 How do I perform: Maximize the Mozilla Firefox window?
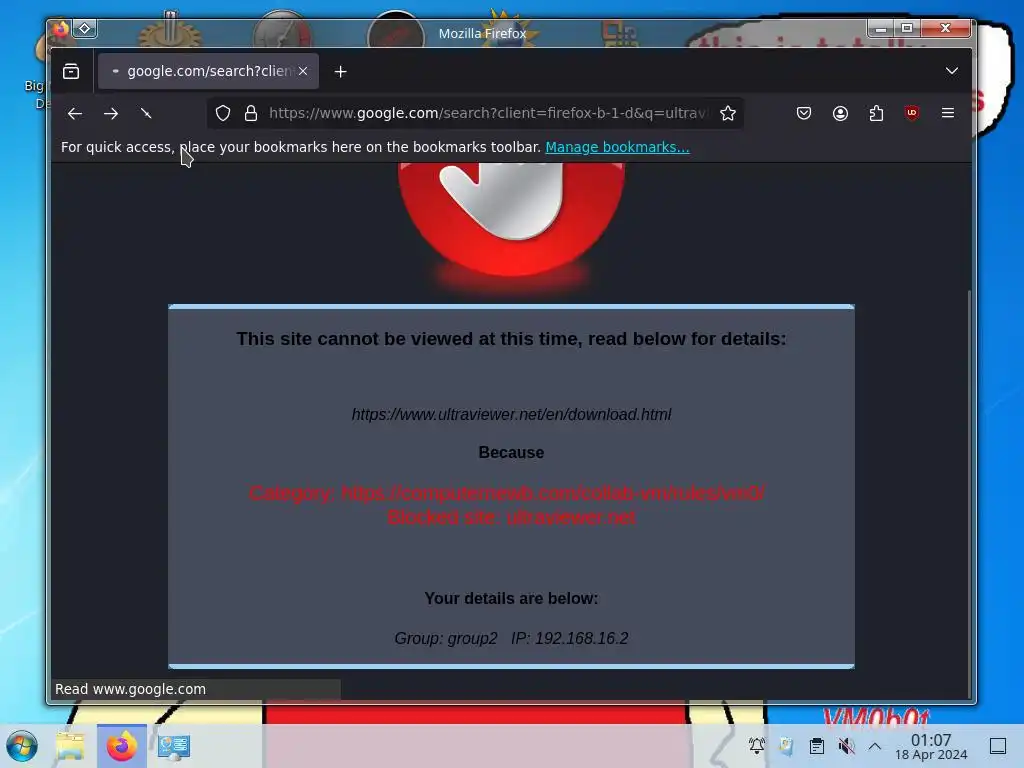(x=906, y=28)
